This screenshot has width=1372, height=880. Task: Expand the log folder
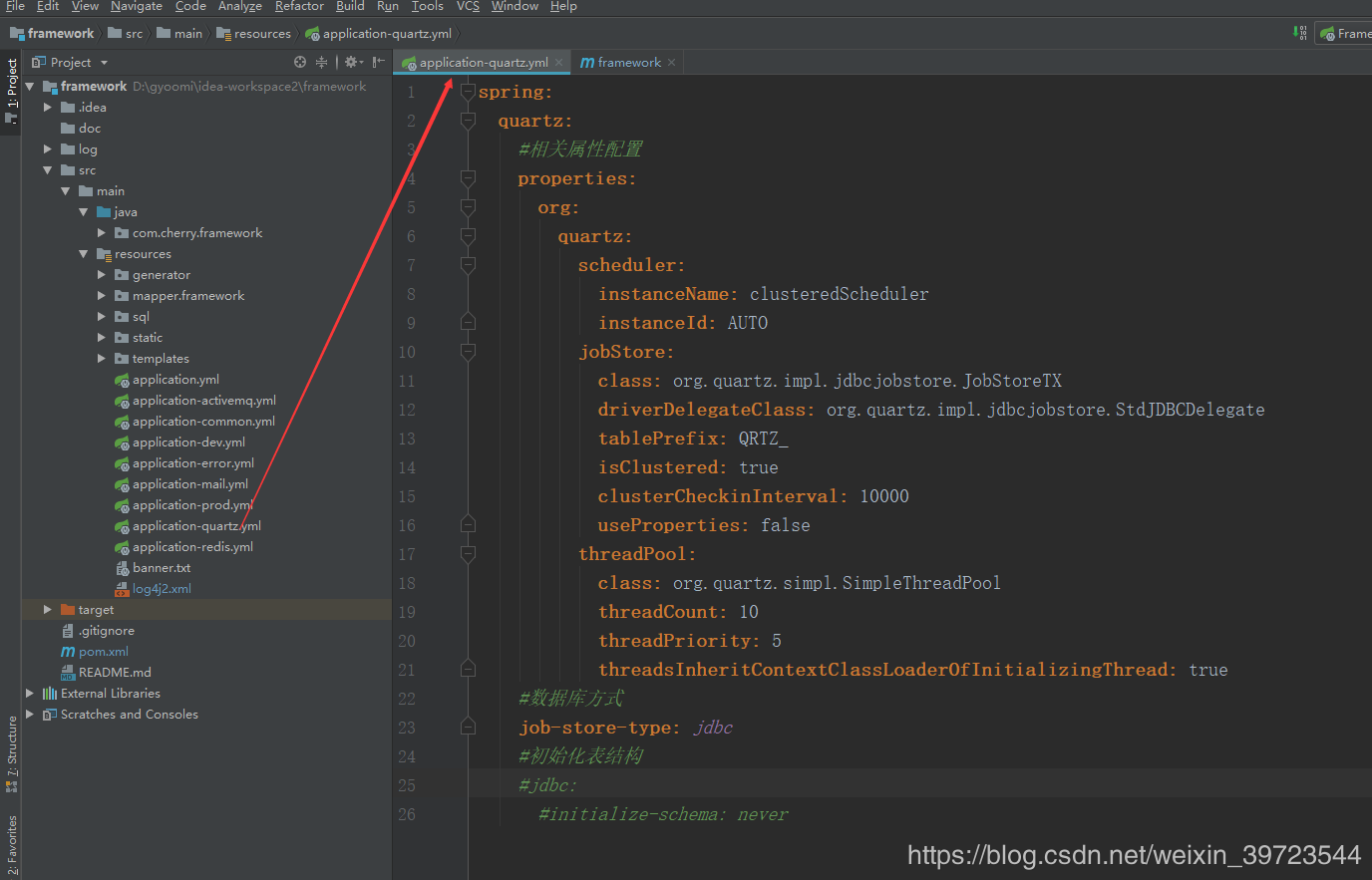47,149
